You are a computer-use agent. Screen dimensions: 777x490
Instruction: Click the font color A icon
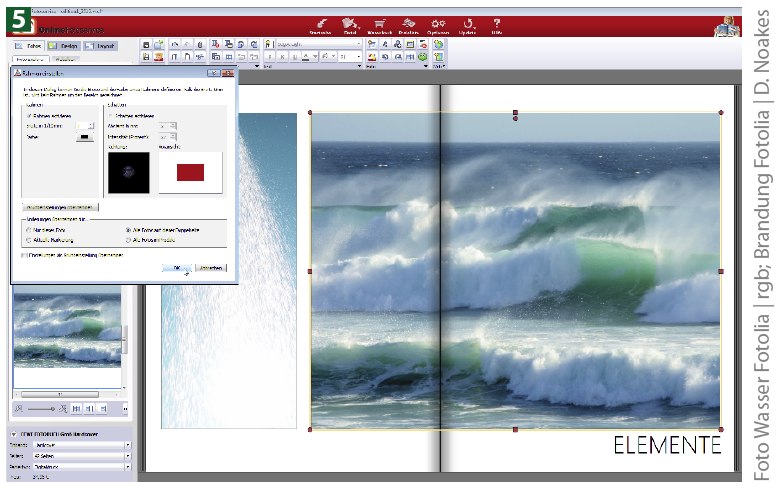pos(305,56)
